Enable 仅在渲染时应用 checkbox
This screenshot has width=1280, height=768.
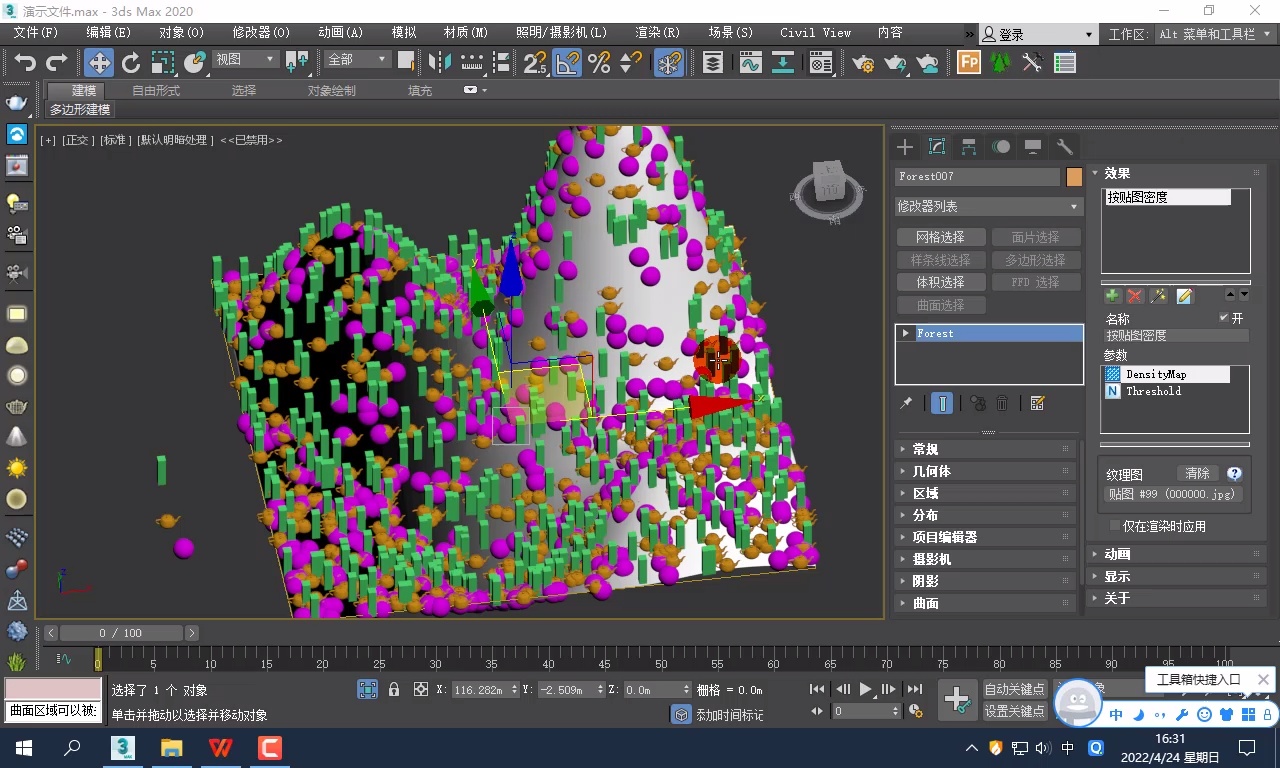1115,526
